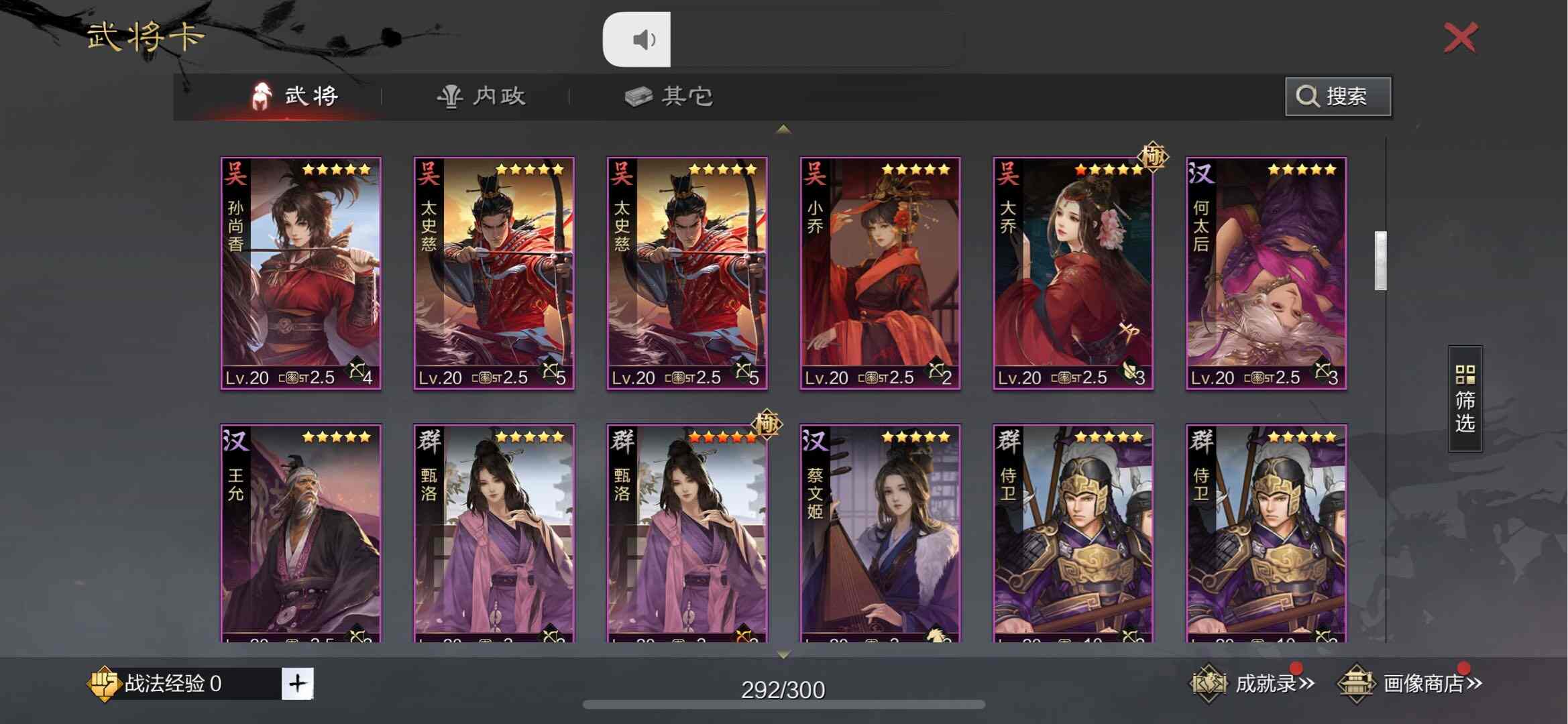Click the 292/300 card count text

pos(783,690)
